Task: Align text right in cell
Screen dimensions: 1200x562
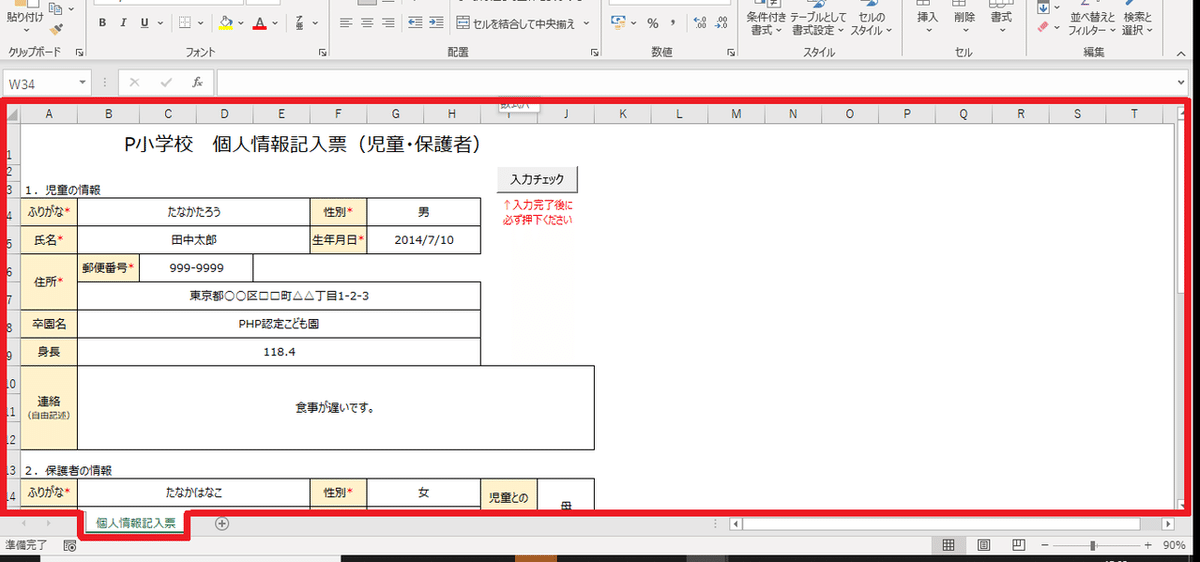Action: tap(388, 23)
